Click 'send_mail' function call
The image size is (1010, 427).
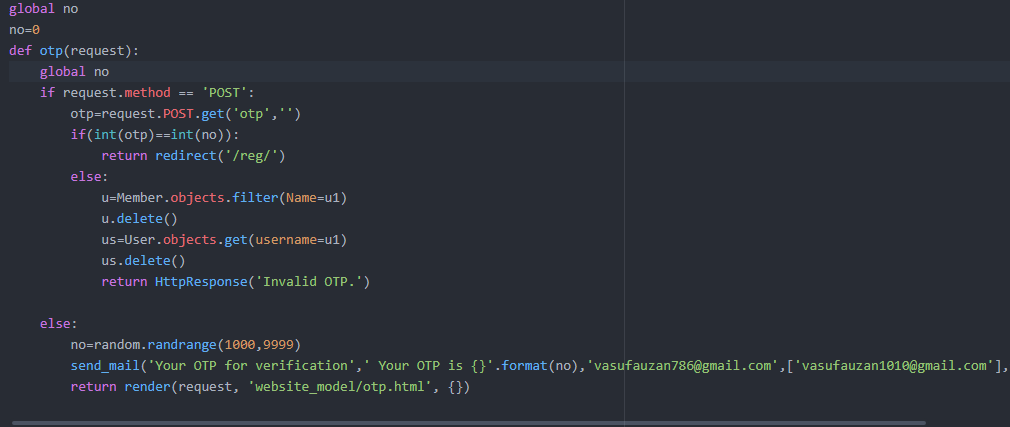[x=105, y=366]
